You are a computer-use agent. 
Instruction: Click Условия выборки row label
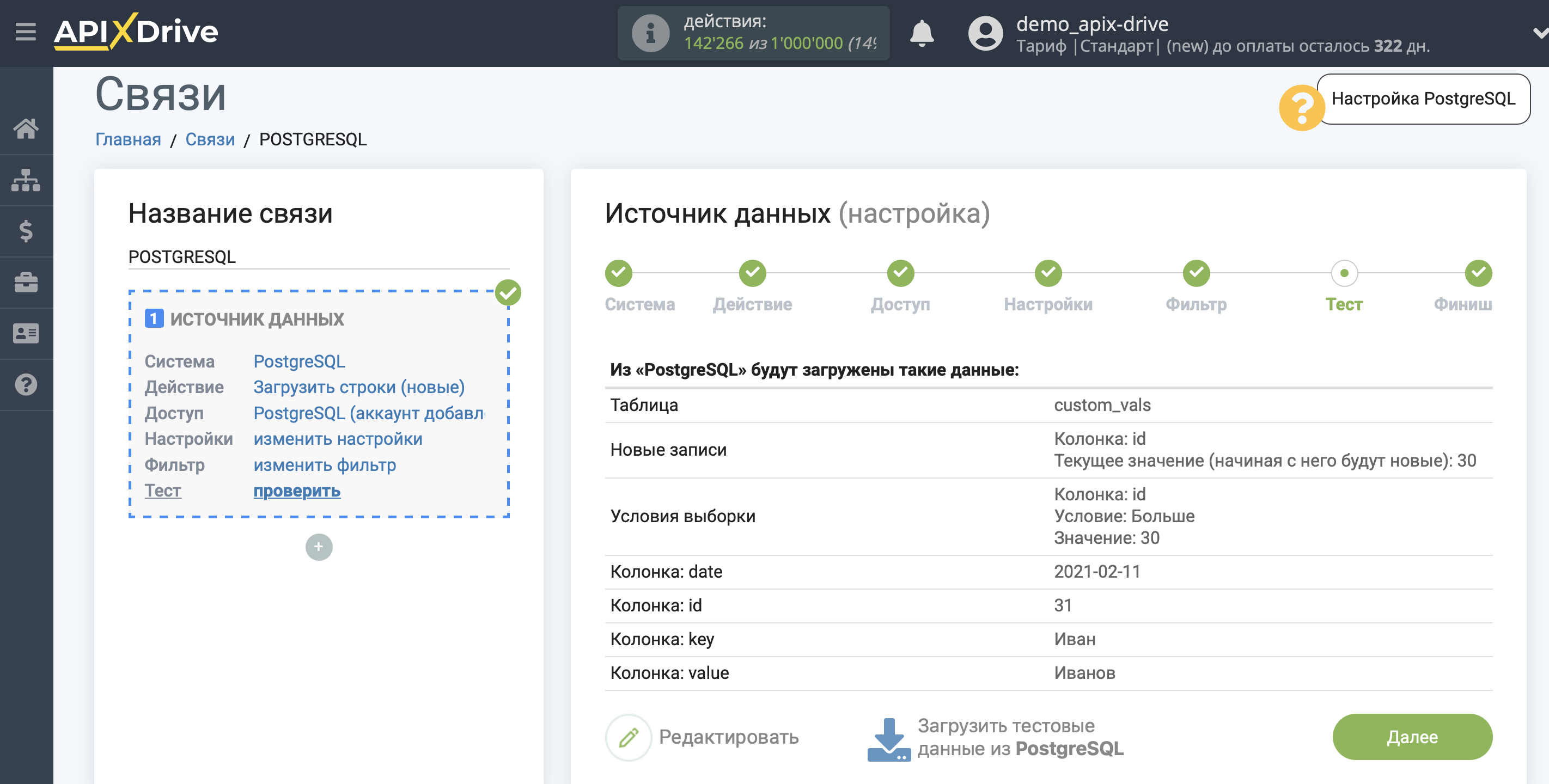(x=682, y=517)
